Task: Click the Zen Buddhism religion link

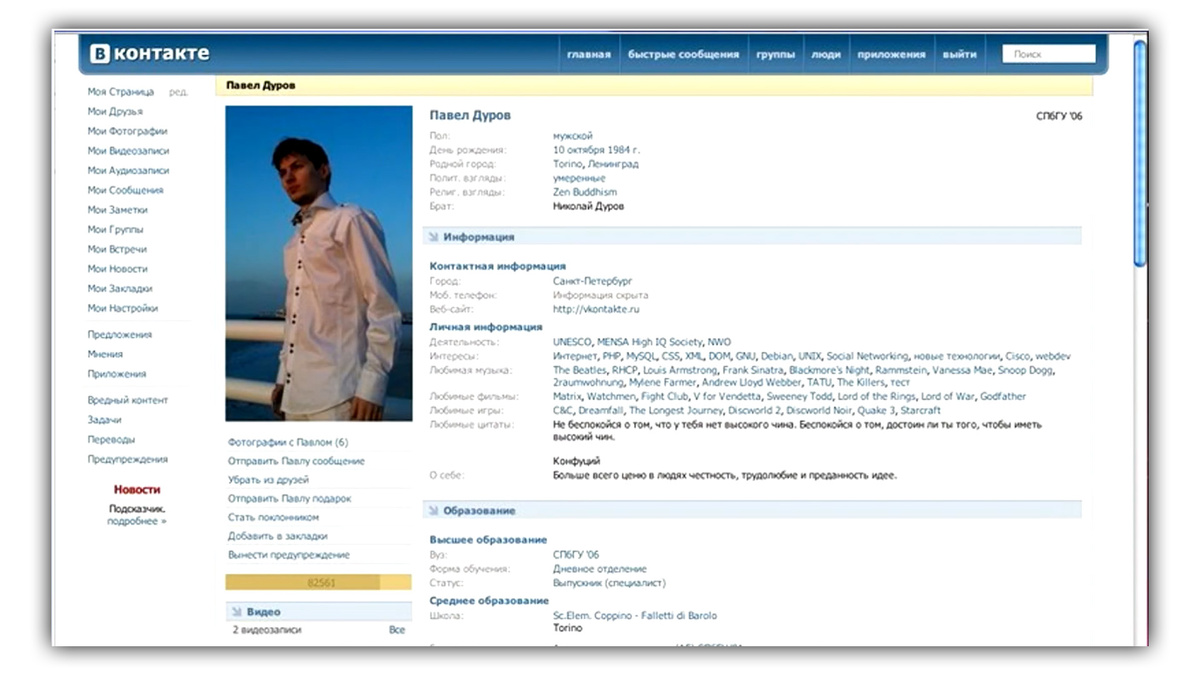Action: point(585,192)
